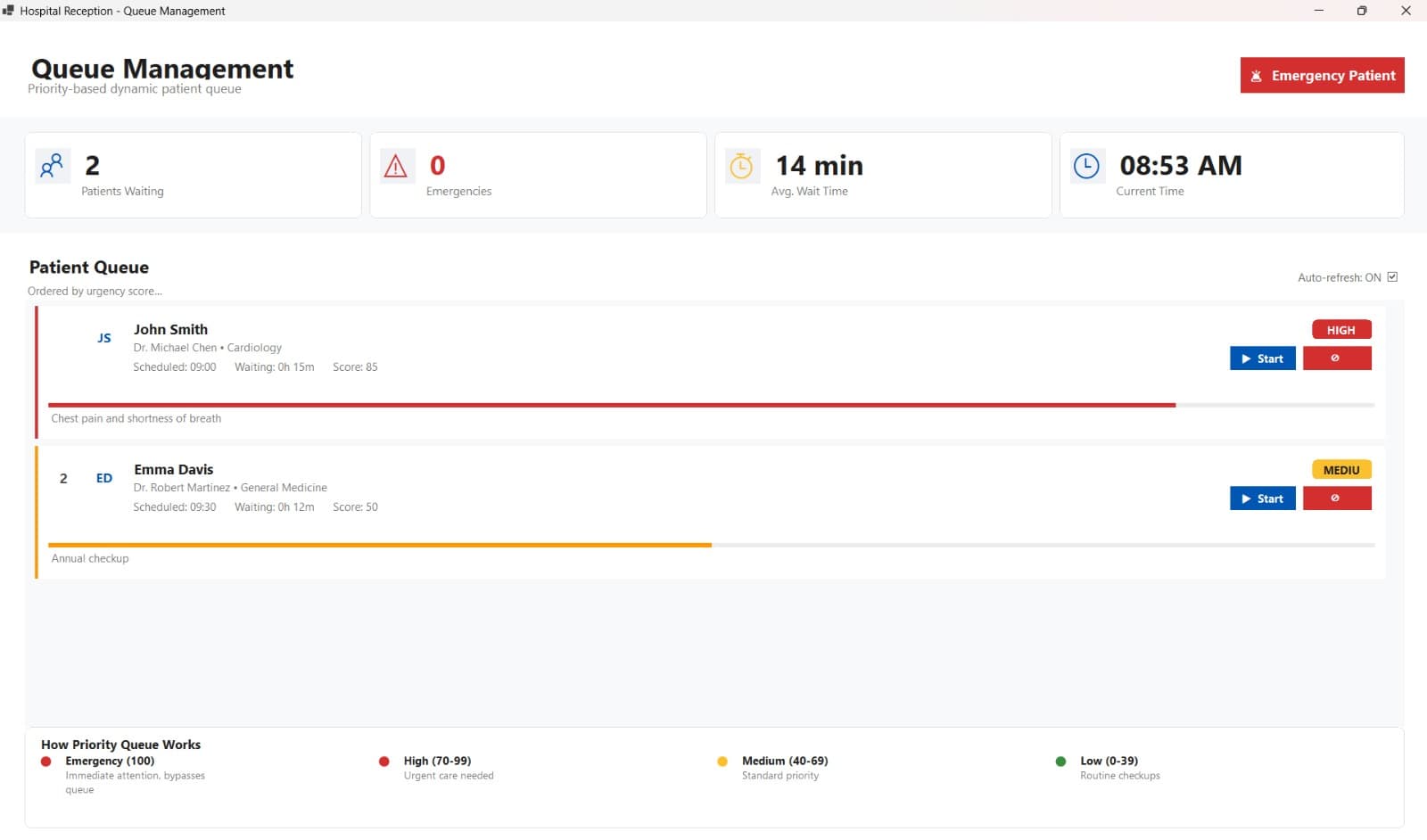Image resolution: width=1427 pixels, height=840 pixels.
Task: Start Emma Davis's appointment
Action: 1263,498
